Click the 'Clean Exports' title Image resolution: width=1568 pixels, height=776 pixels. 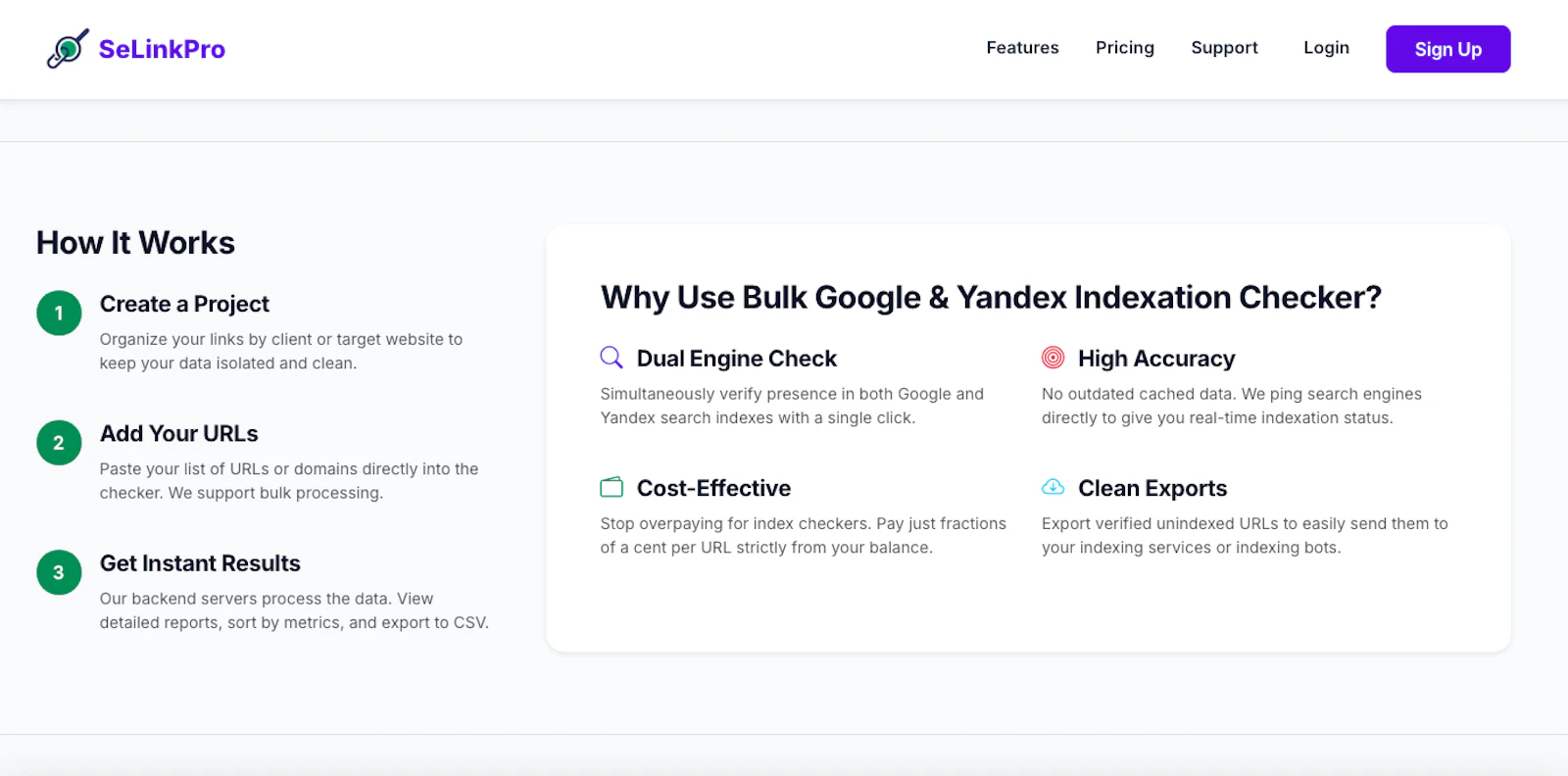click(1152, 488)
